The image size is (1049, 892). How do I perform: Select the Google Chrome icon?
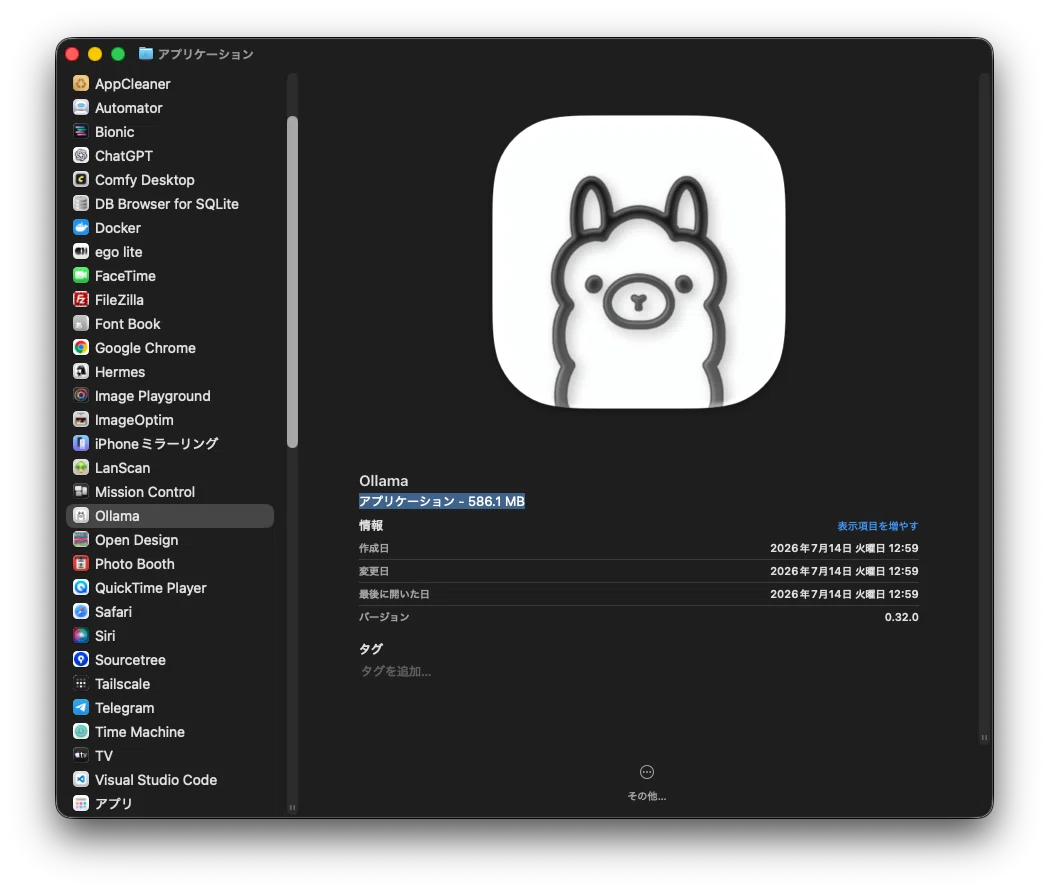(81, 348)
